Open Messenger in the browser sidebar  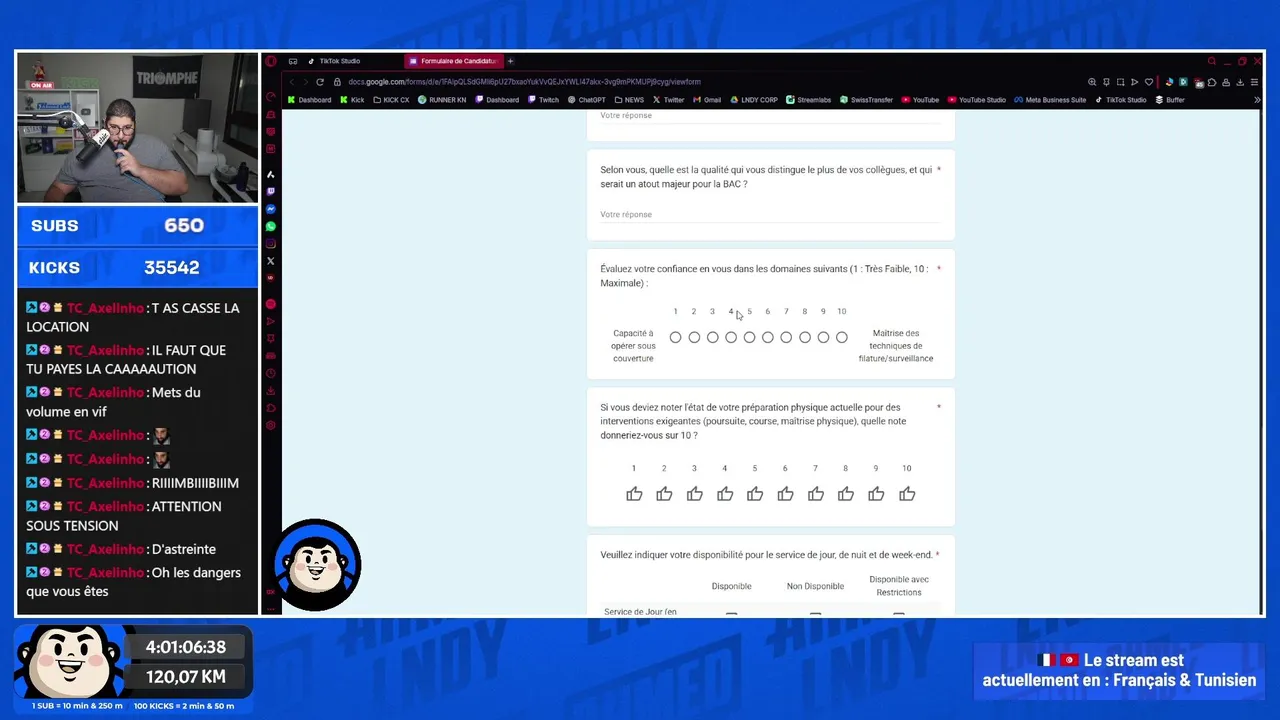(x=270, y=208)
